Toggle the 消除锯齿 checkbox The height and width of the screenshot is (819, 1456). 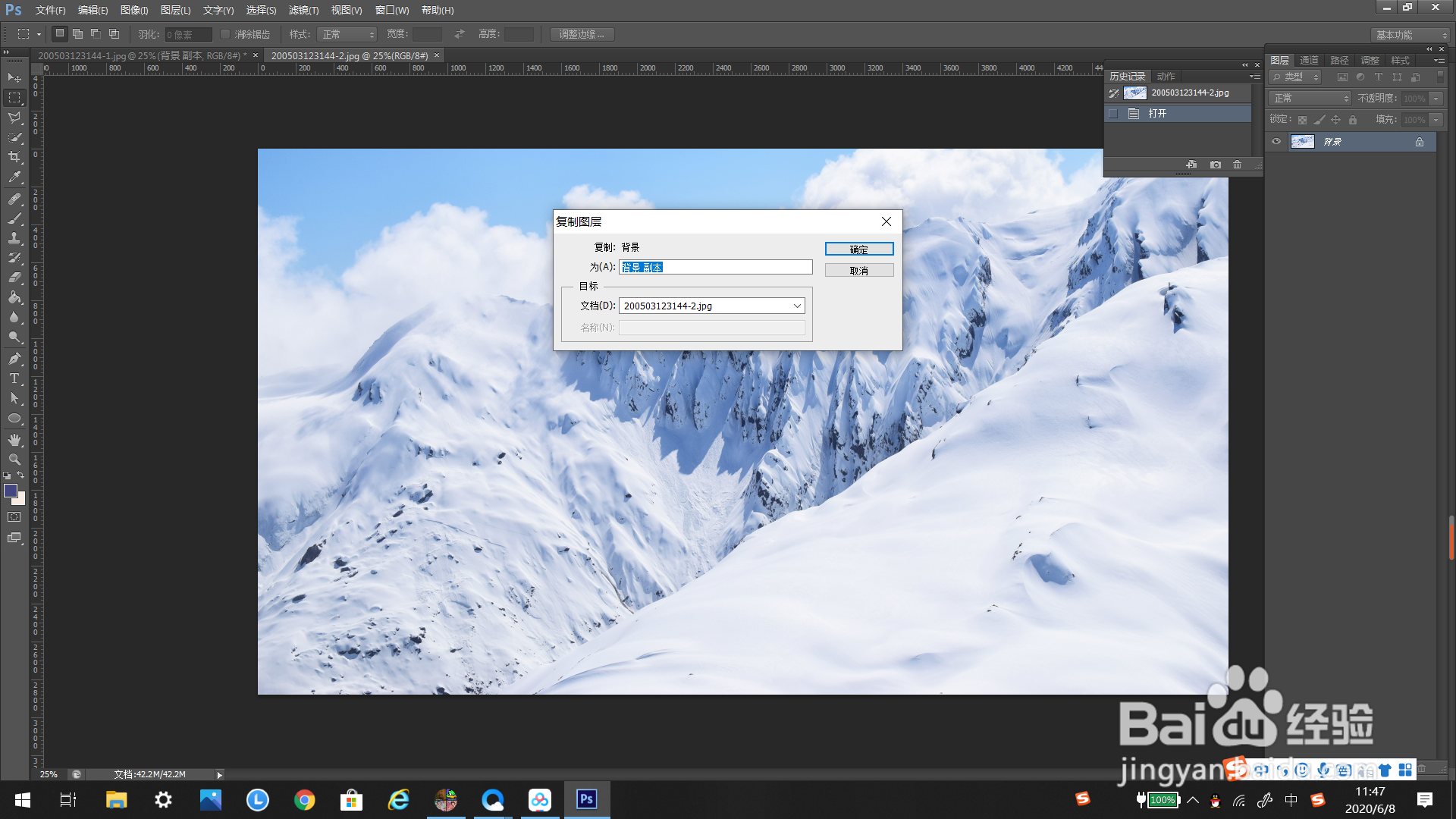[225, 34]
